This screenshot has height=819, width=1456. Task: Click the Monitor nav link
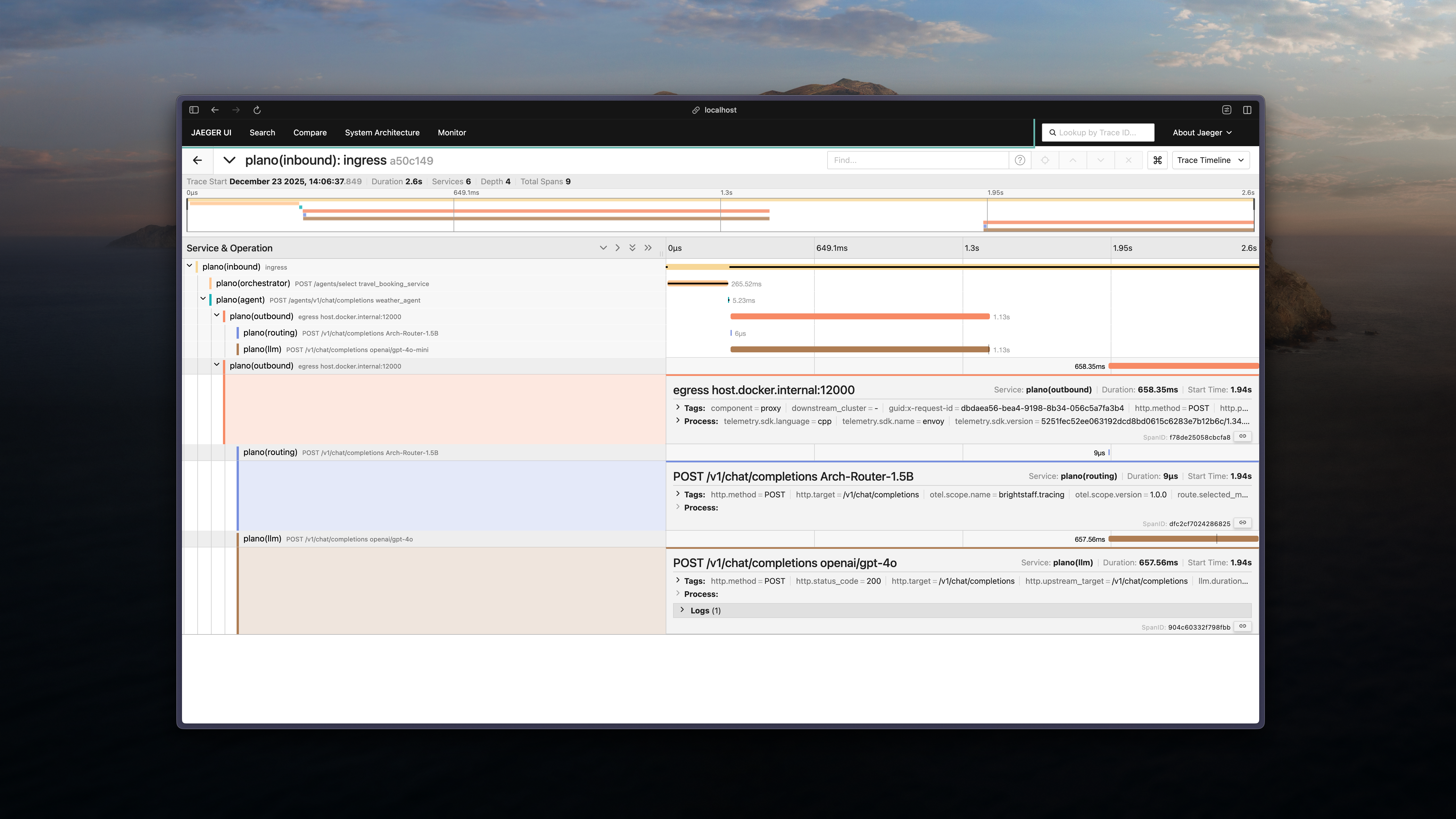(452, 133)
